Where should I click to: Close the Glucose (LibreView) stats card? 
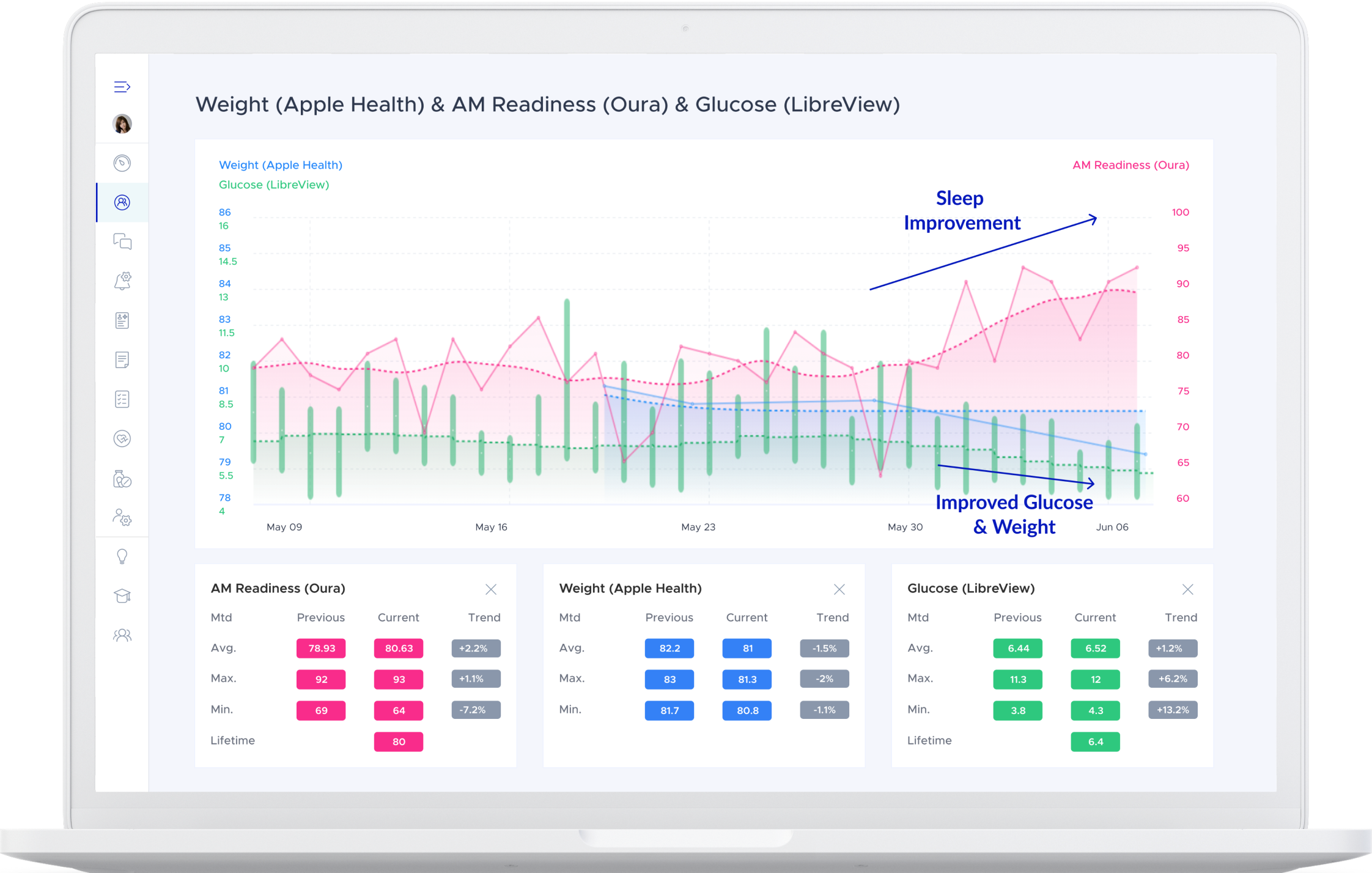click(x=1188, y=589)
